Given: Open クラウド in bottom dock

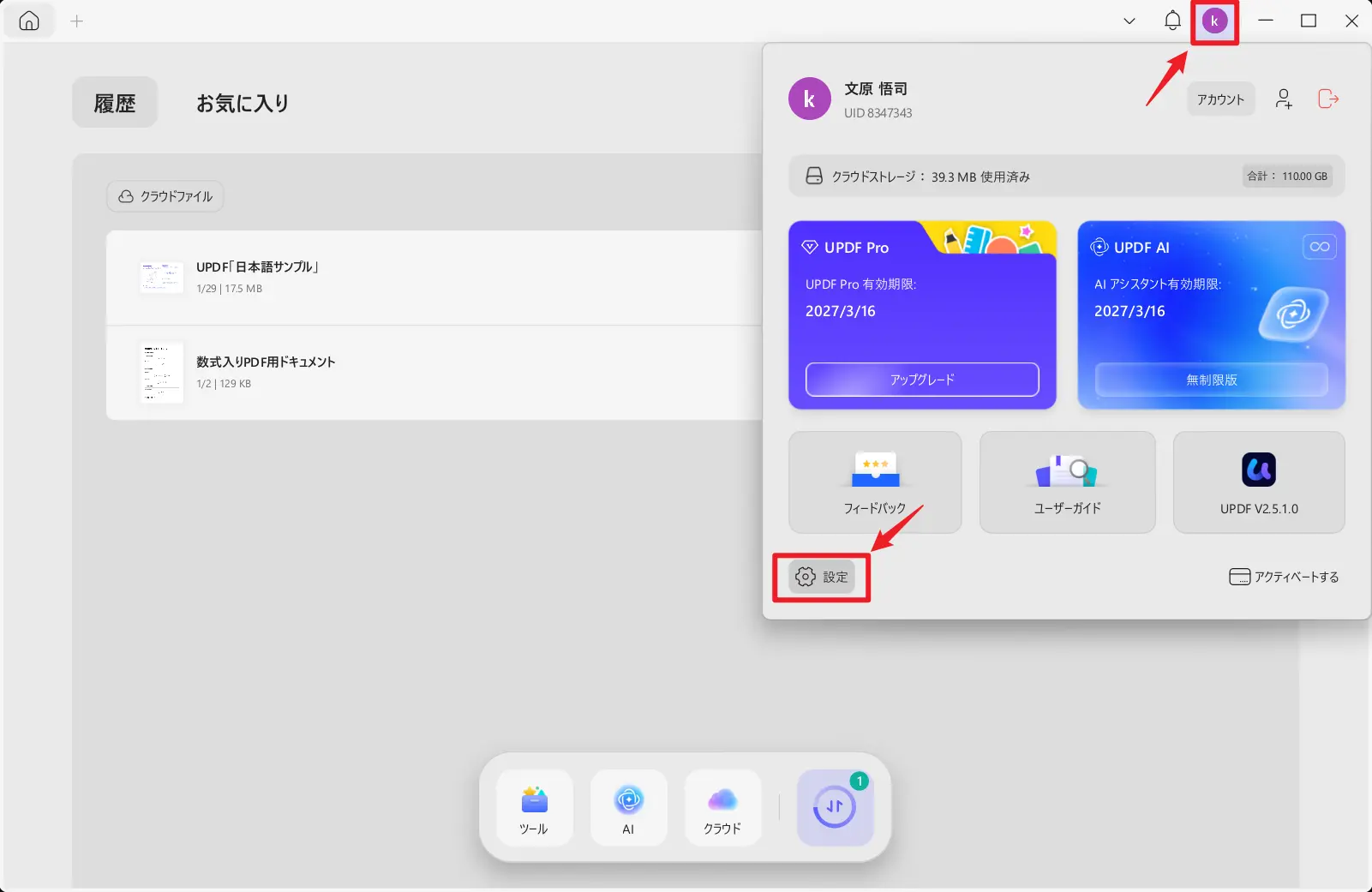Looking at the screenshot, I should [722, 808].
